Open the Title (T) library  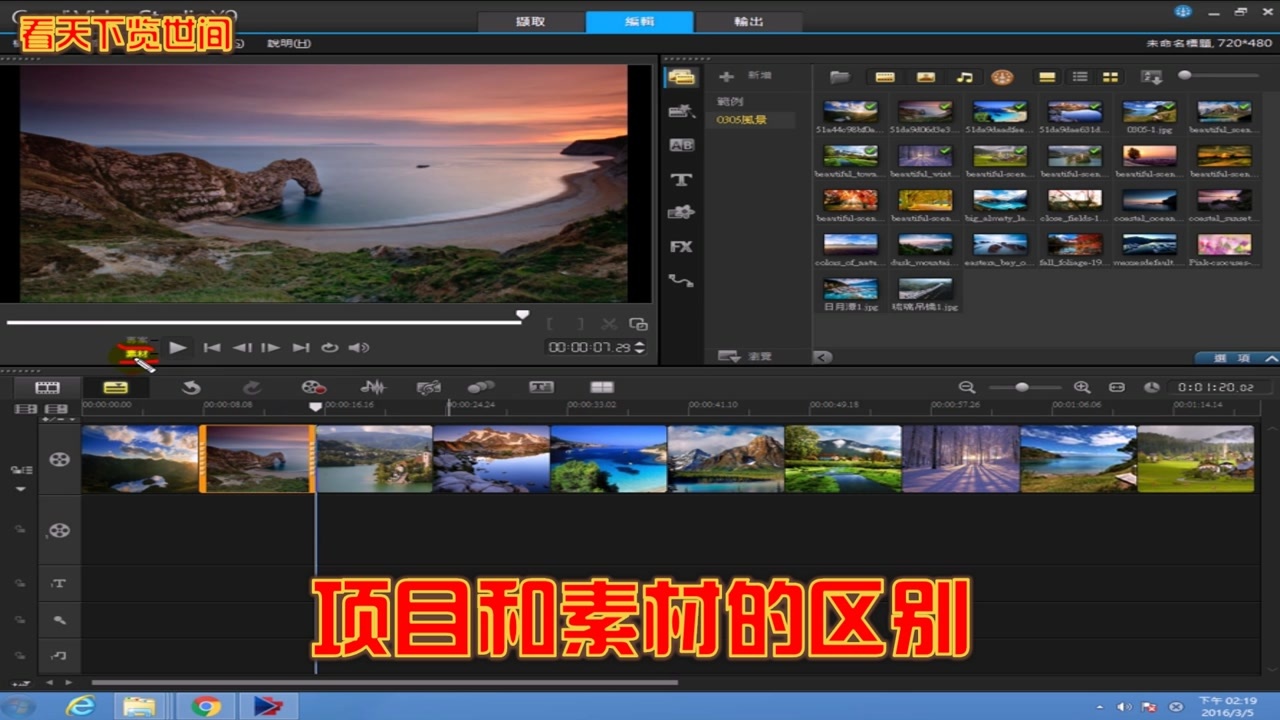pos(681,179)
